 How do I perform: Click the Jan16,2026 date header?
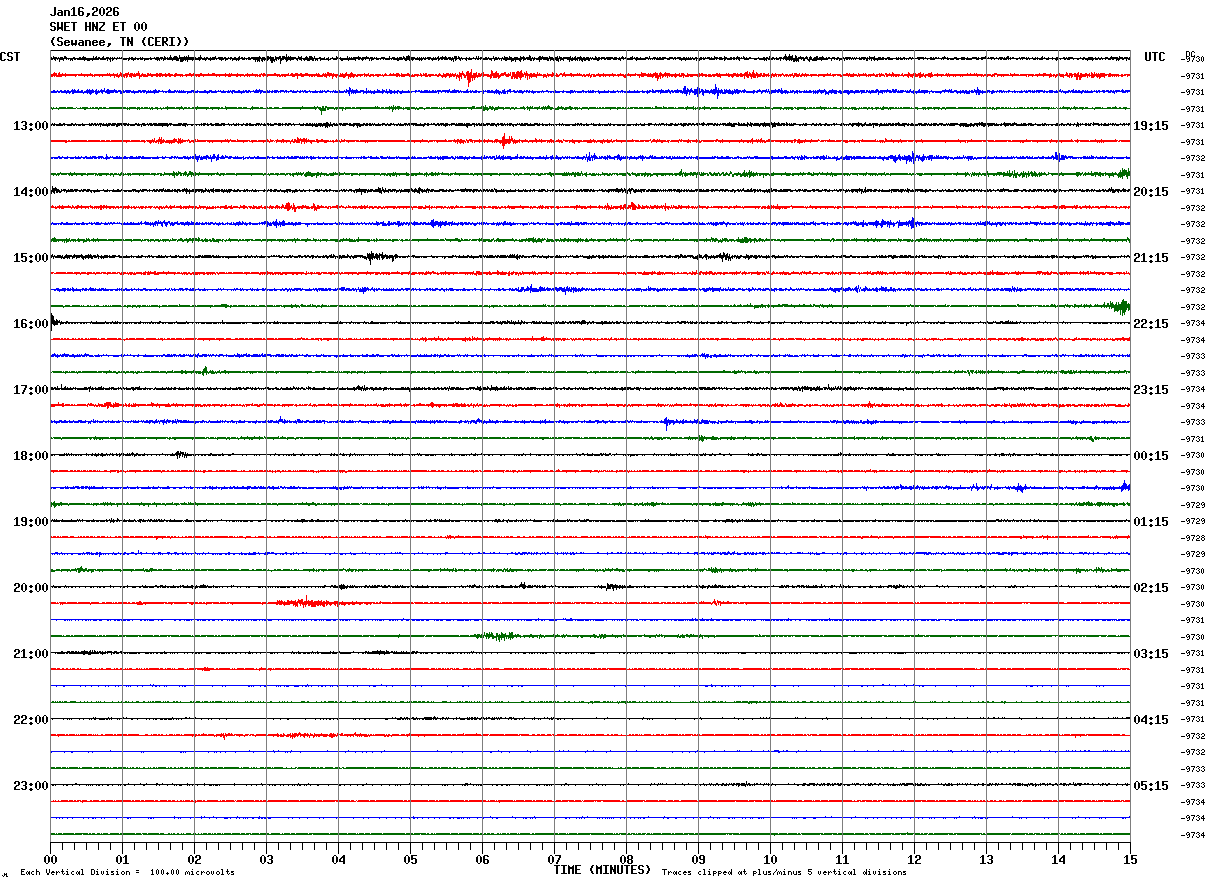click(x=84, y=12)
